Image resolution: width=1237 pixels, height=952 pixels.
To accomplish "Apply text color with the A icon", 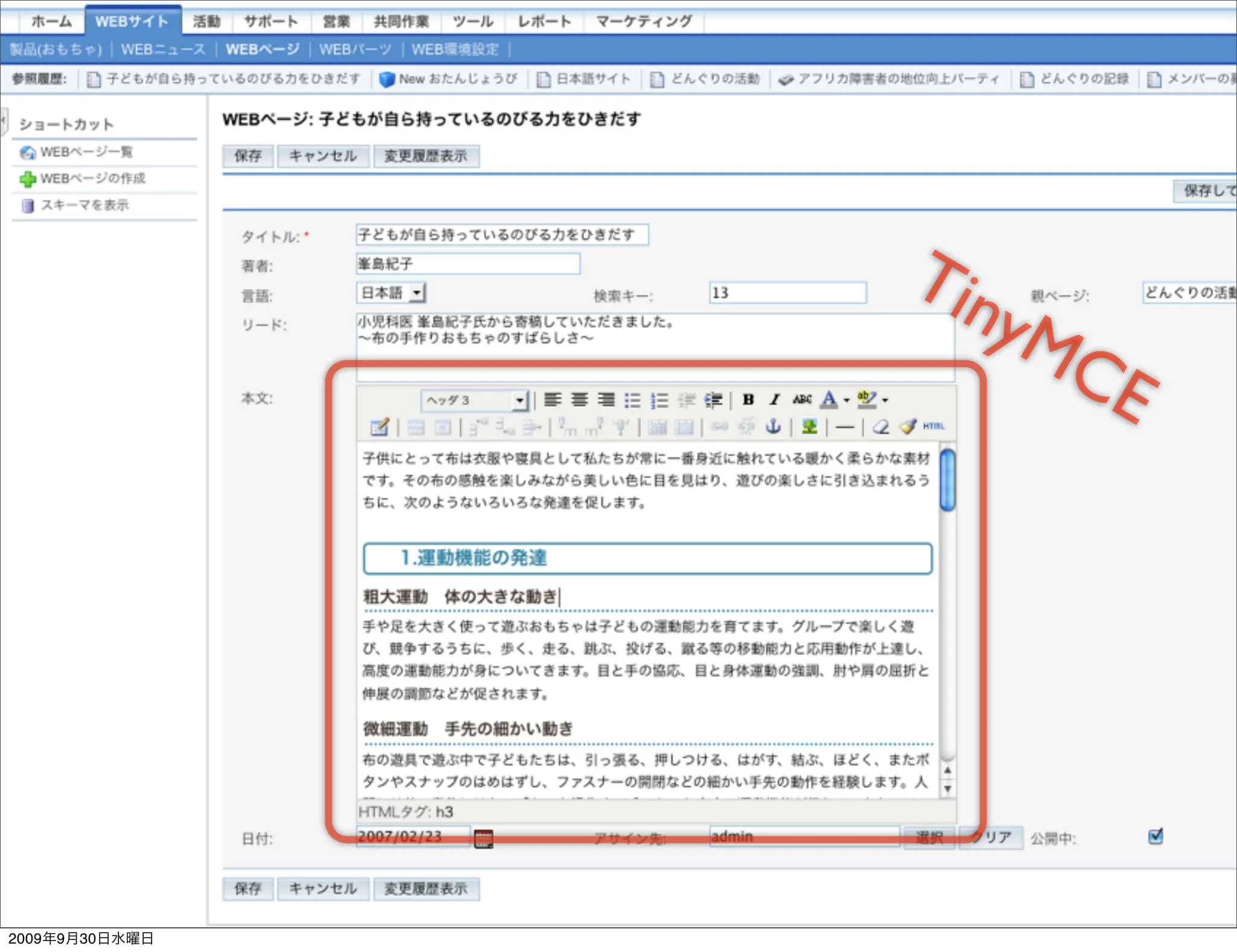I will point(829,399).
